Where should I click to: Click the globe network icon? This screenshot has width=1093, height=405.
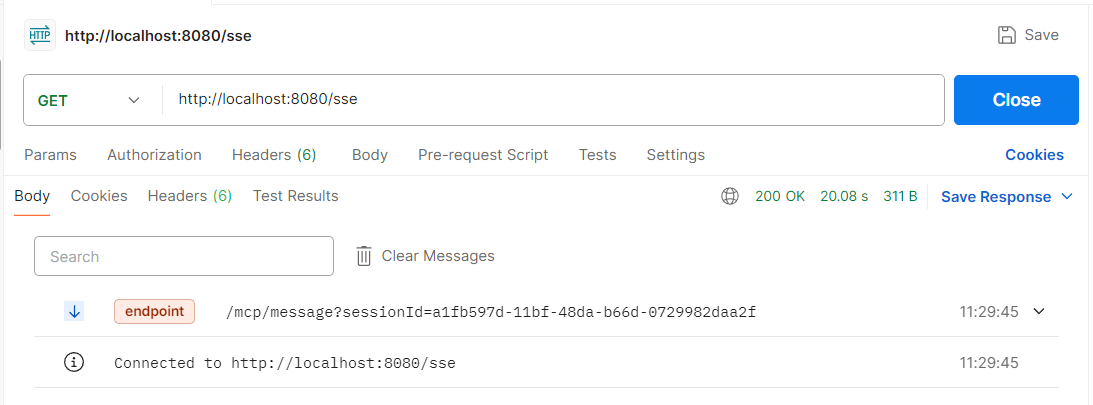(x=730, y=196)
